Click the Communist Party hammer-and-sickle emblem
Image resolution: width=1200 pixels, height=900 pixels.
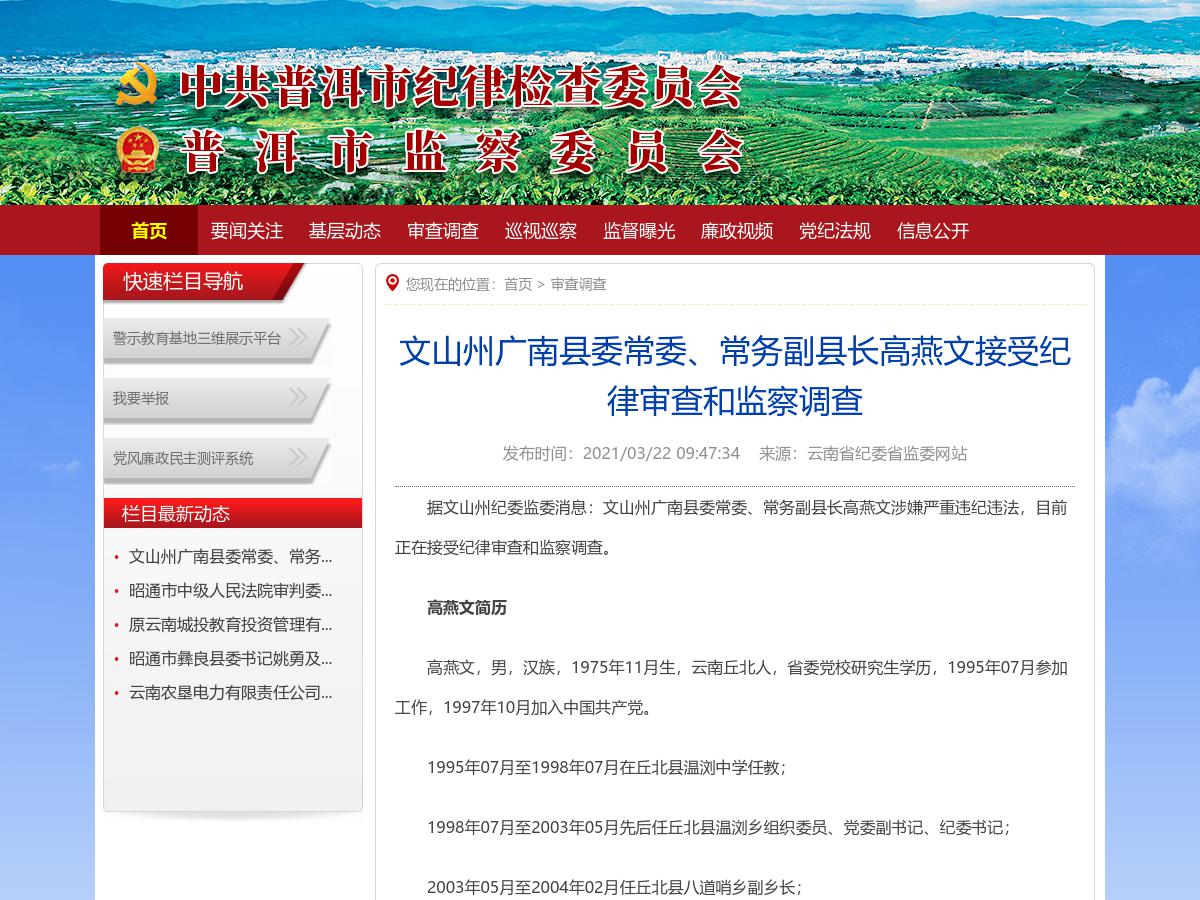pos(137,86)
